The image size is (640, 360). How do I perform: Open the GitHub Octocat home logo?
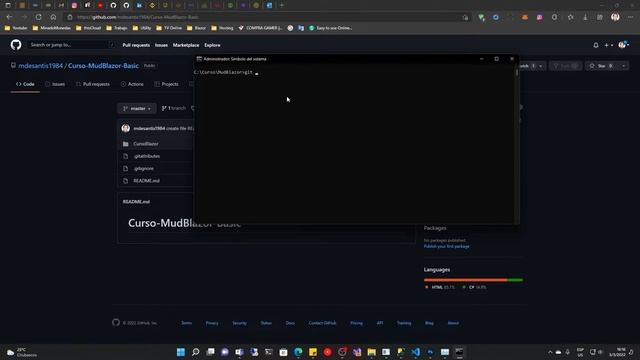tap(16, 44)
